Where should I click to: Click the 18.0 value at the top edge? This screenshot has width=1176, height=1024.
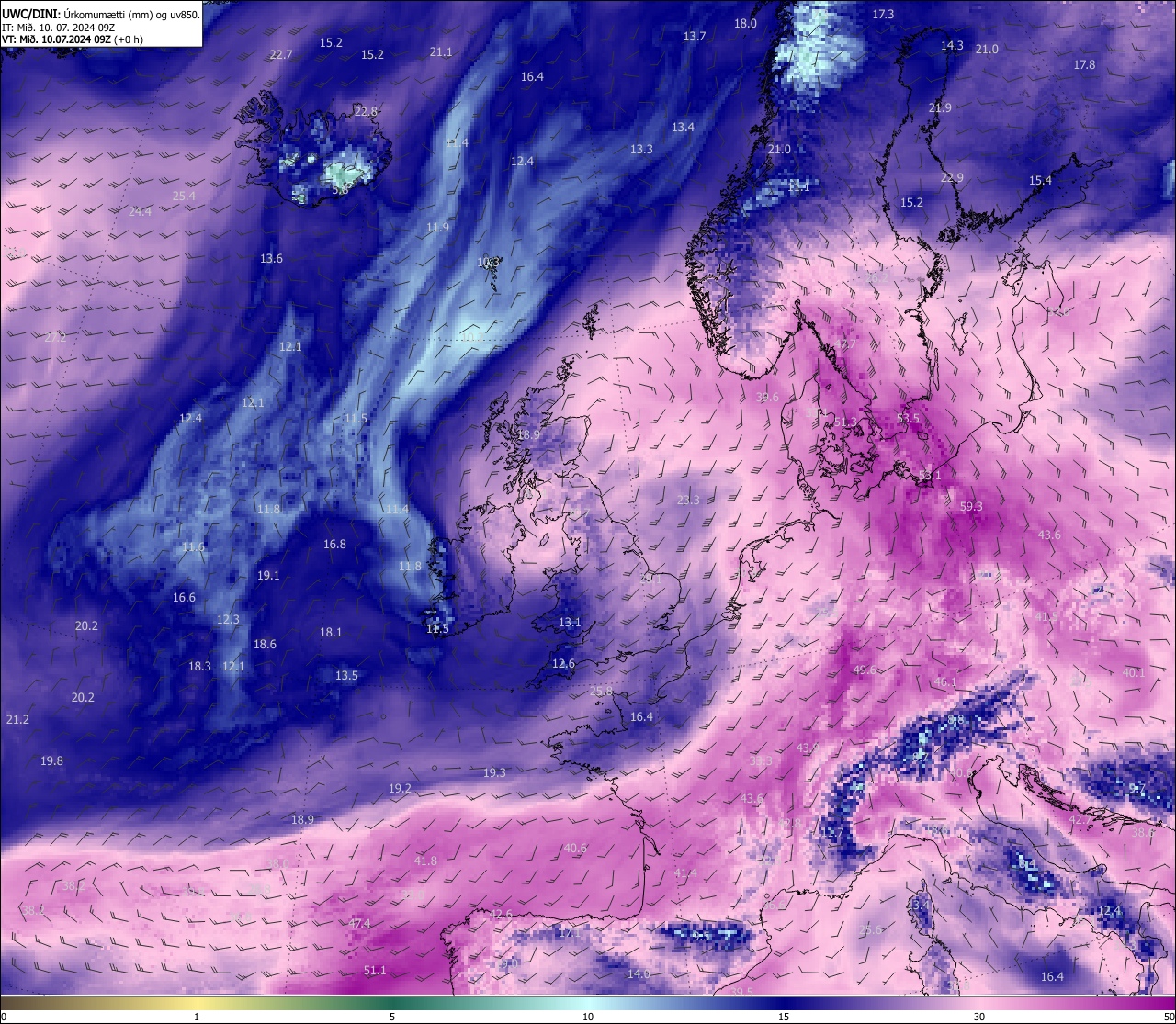pyautogui.click(x=745, y=24)
